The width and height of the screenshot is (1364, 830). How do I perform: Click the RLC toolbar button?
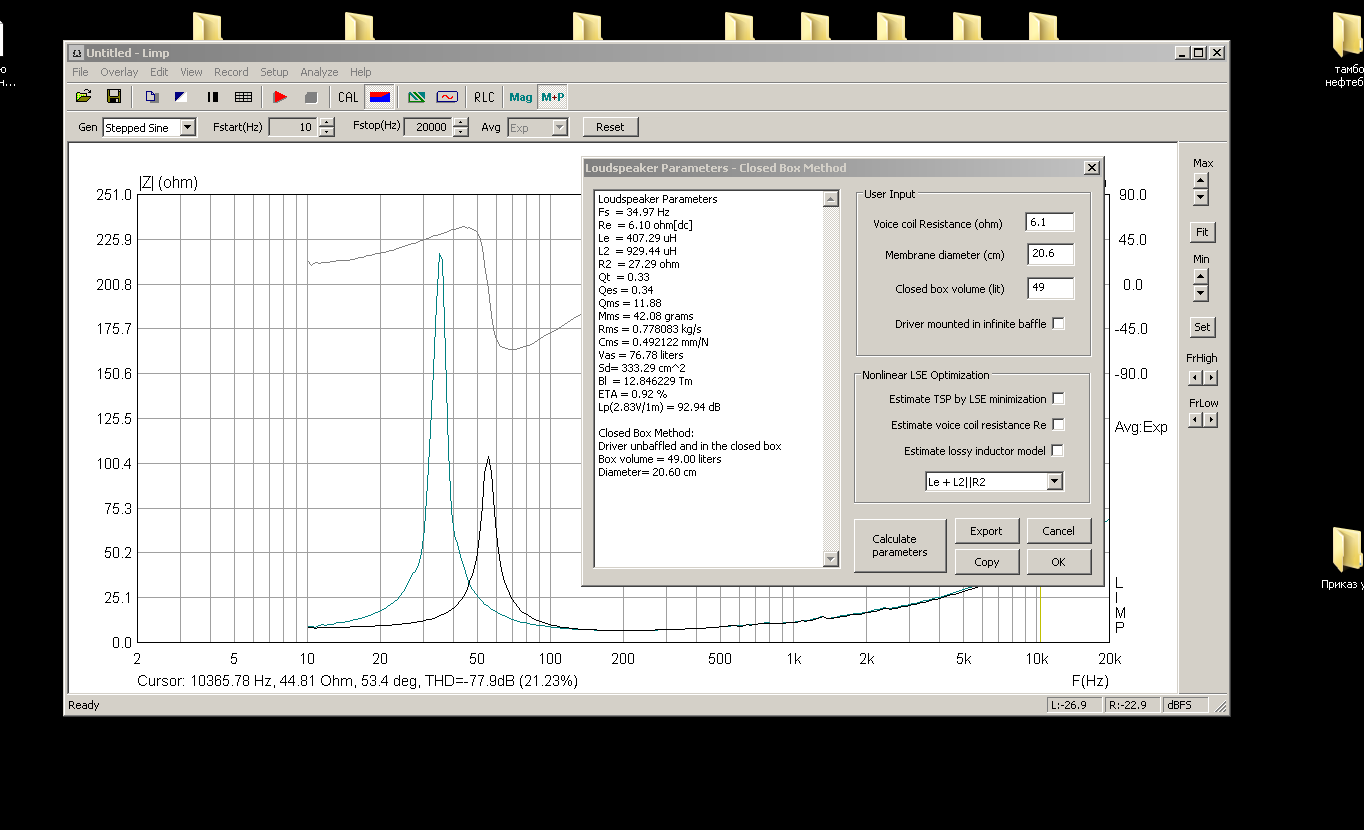coord(484,97)
